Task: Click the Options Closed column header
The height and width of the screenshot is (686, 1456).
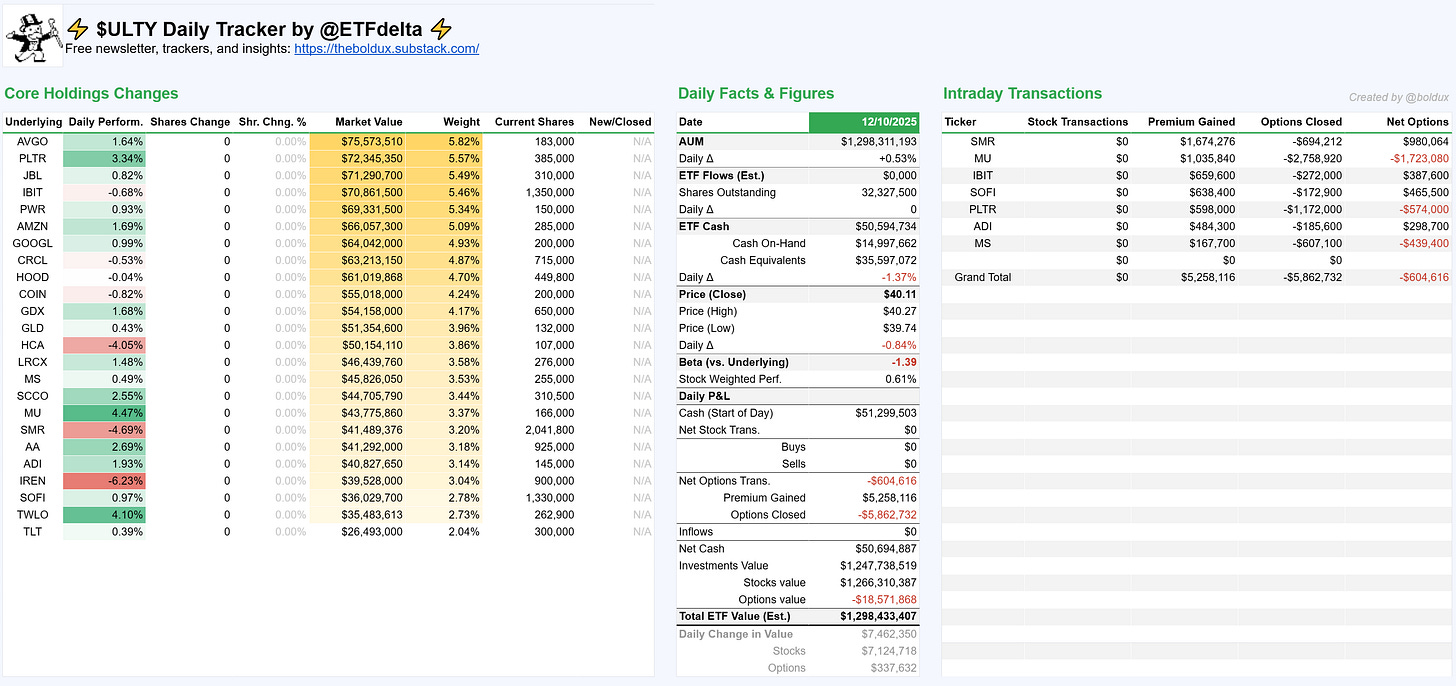Action: pyautogui.click(x=1301, y=122)
